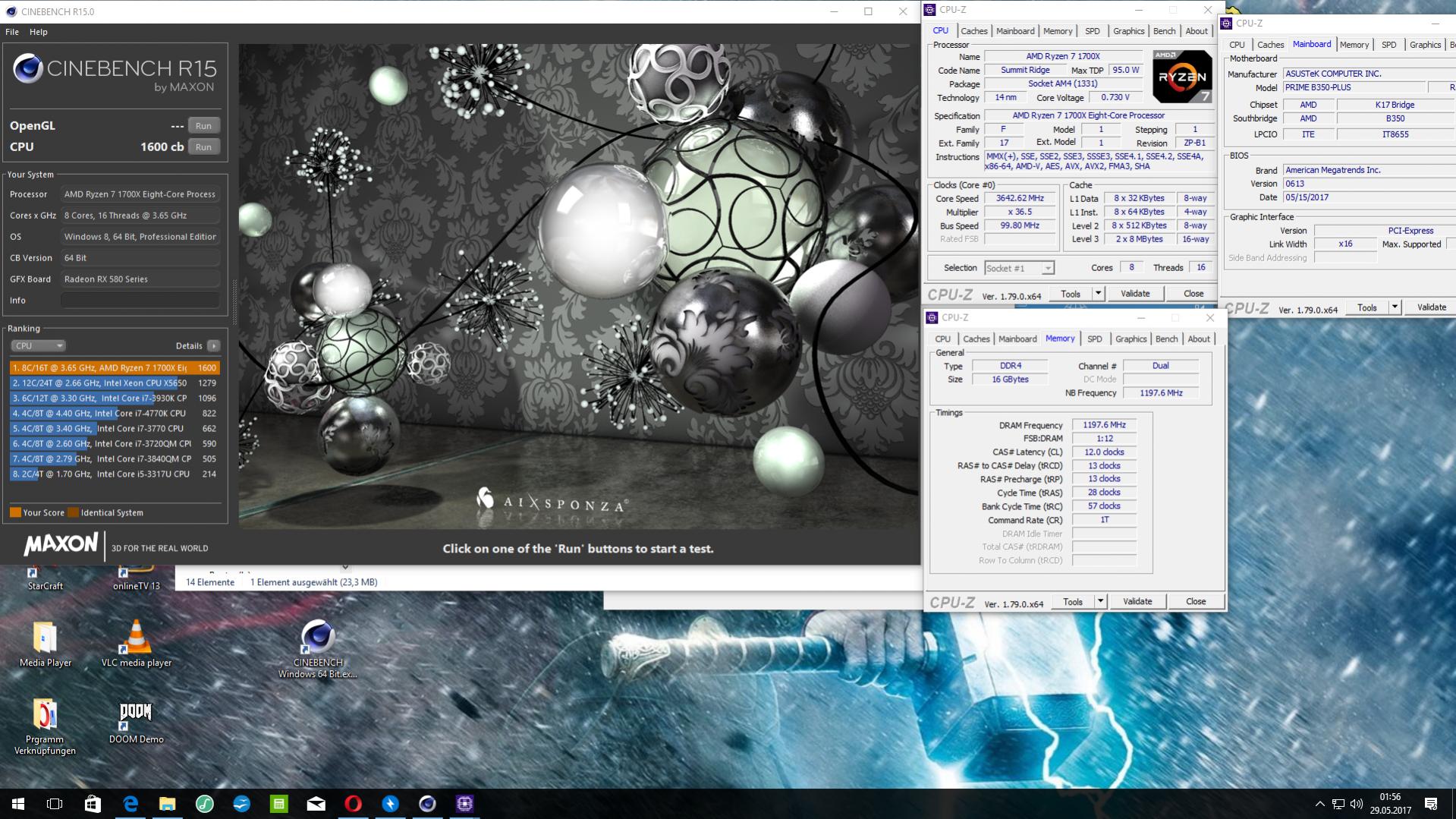Select the Intel Xeon X5650 ranking row
1456x819 pixels.
click(115, 383)
